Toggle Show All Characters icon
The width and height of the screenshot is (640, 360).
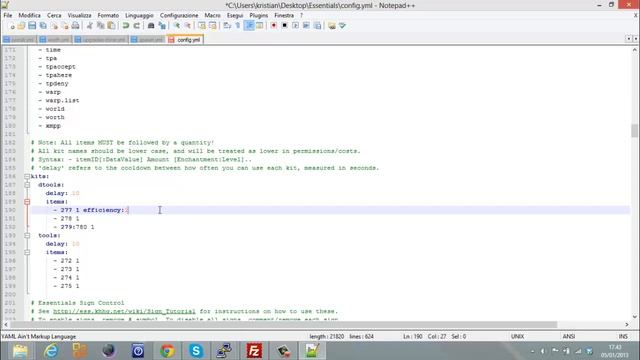tap(238, 26)
